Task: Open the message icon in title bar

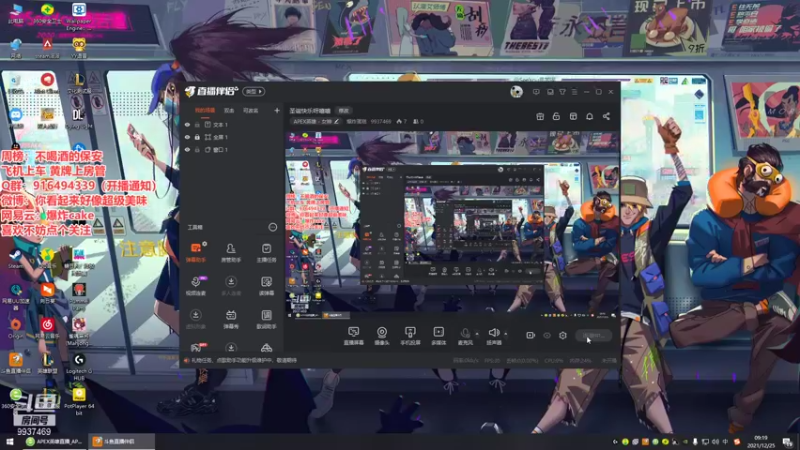Action: click(536, 92)
